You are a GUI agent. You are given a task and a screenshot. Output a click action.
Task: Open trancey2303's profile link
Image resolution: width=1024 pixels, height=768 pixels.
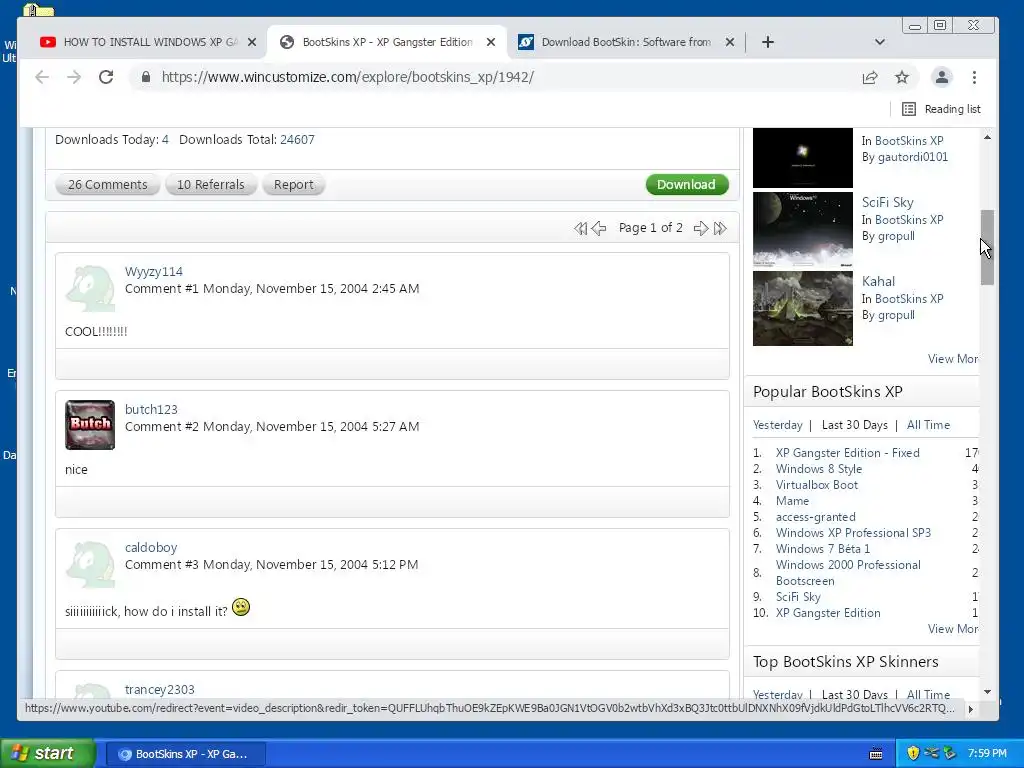159,690
